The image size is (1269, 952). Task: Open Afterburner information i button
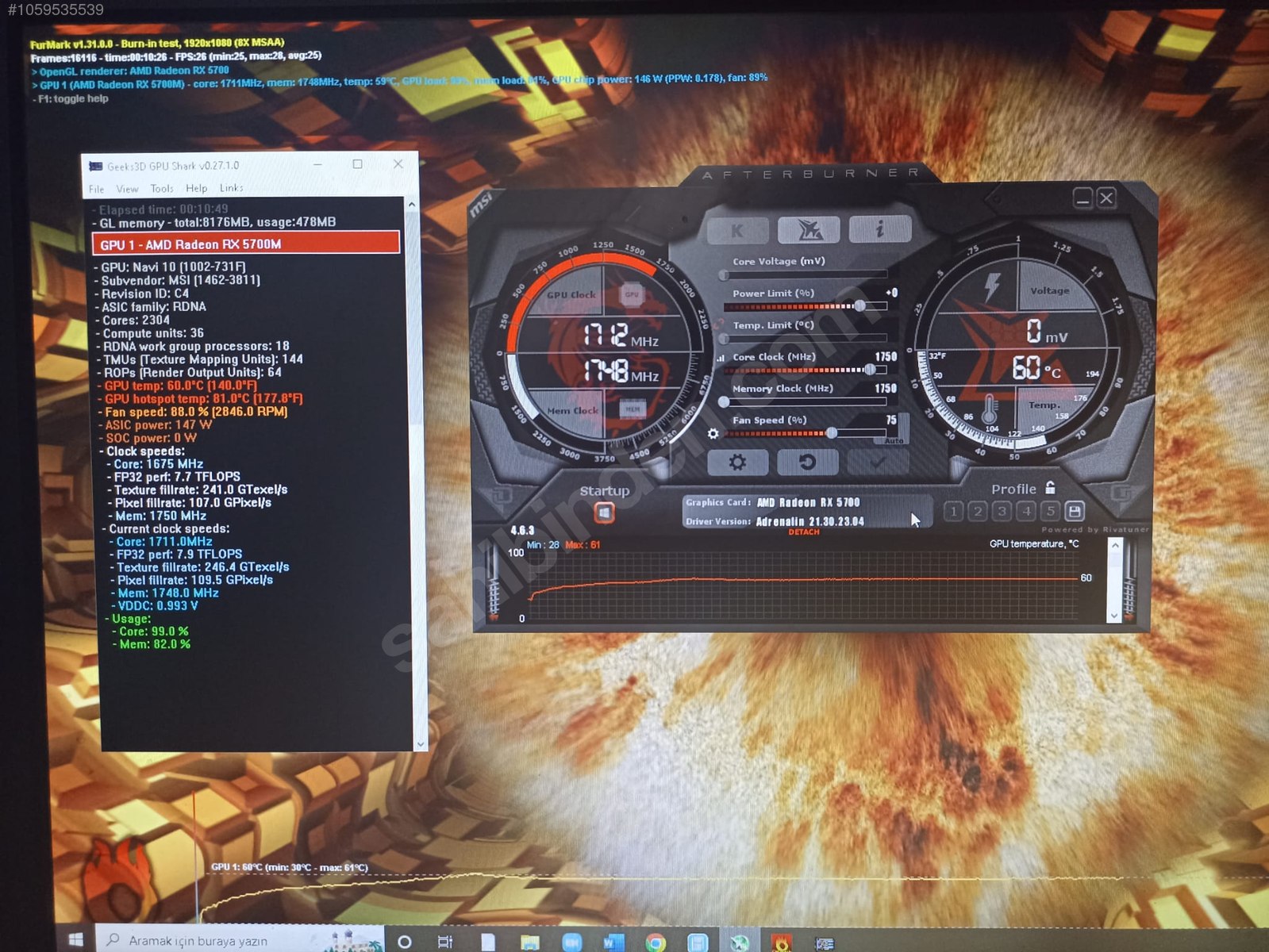click(x=879, y=229)
